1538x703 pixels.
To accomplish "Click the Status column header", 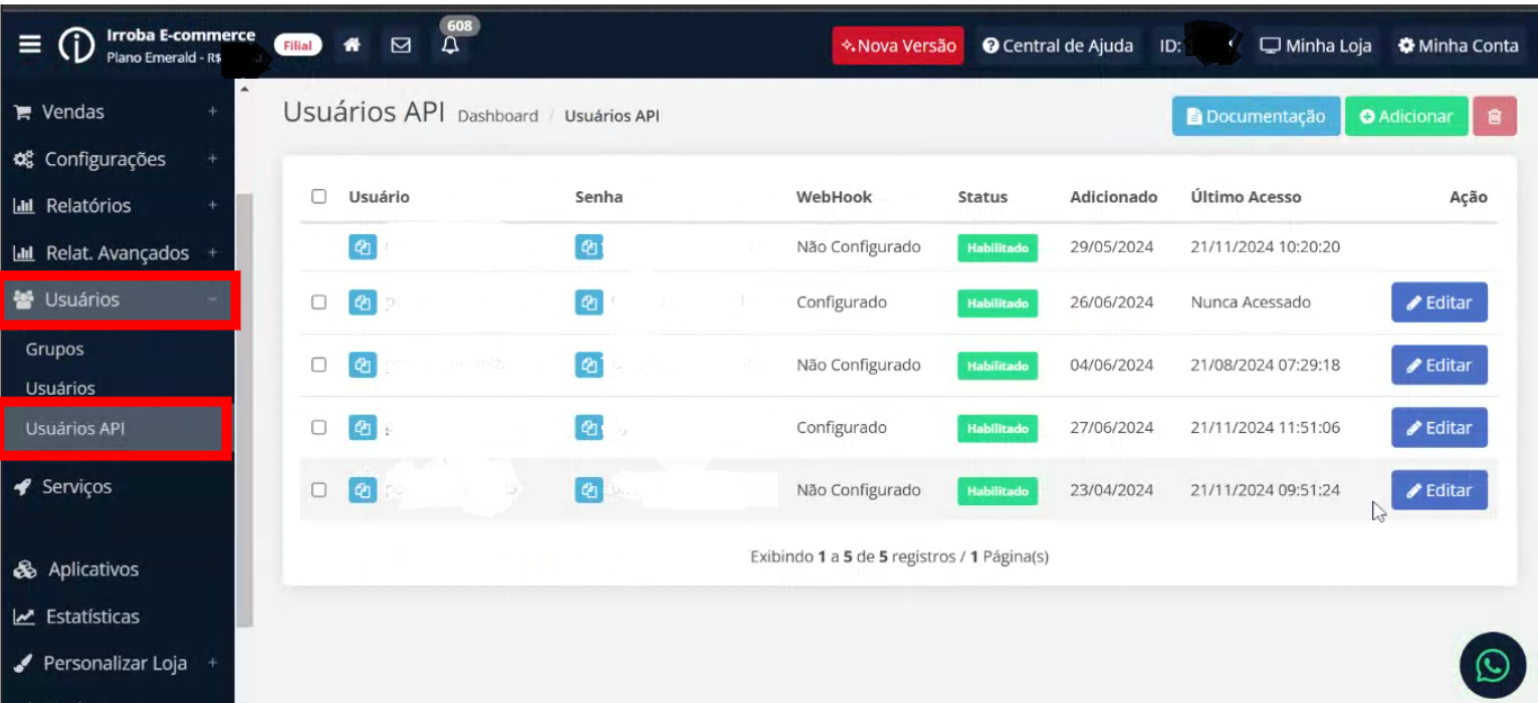I will pyautogui.click(x=983, y=197).
